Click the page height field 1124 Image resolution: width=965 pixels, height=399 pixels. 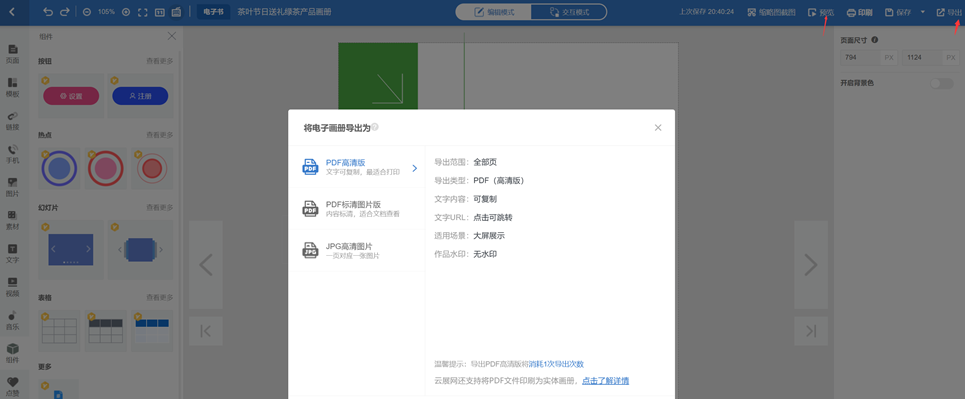click(x=931, y=58)
